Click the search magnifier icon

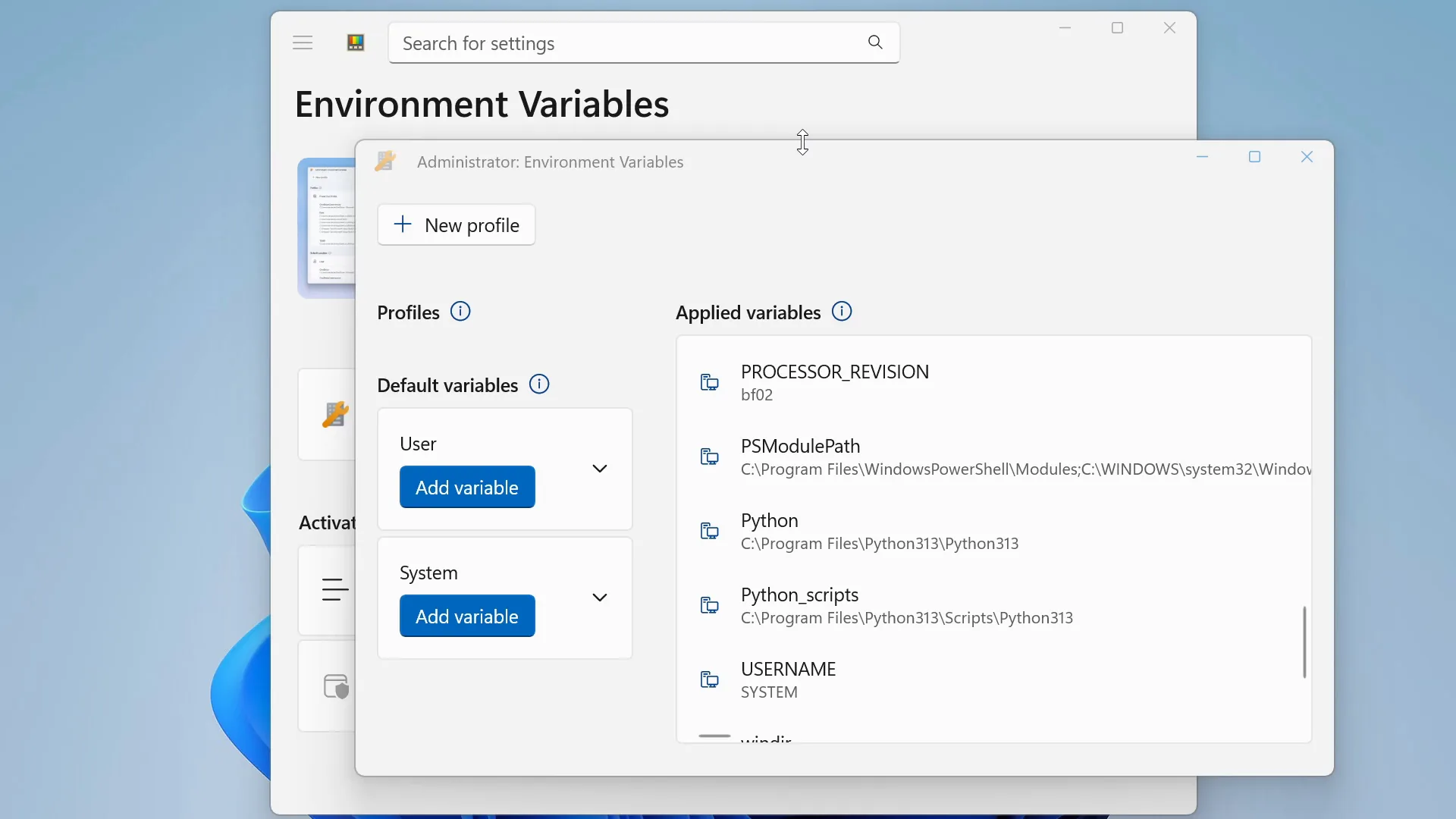point(875,42)
